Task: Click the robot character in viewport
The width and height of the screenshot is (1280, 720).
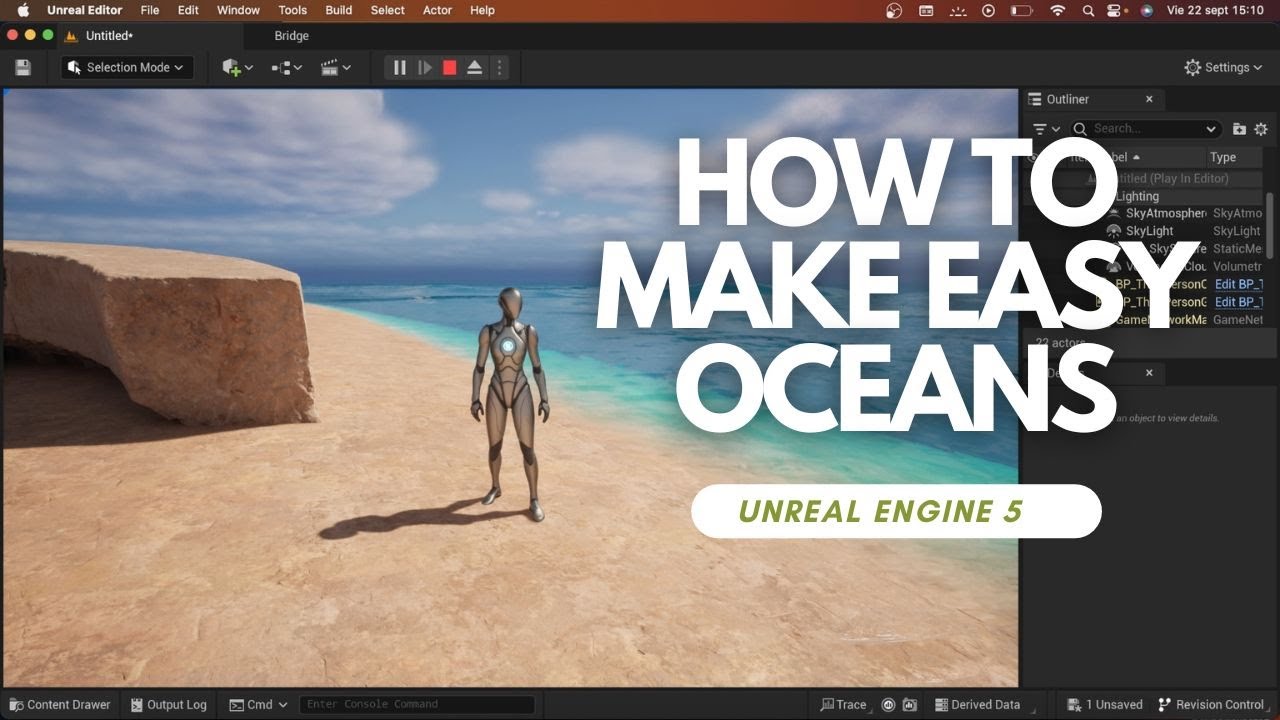Action: coord(509,404)
